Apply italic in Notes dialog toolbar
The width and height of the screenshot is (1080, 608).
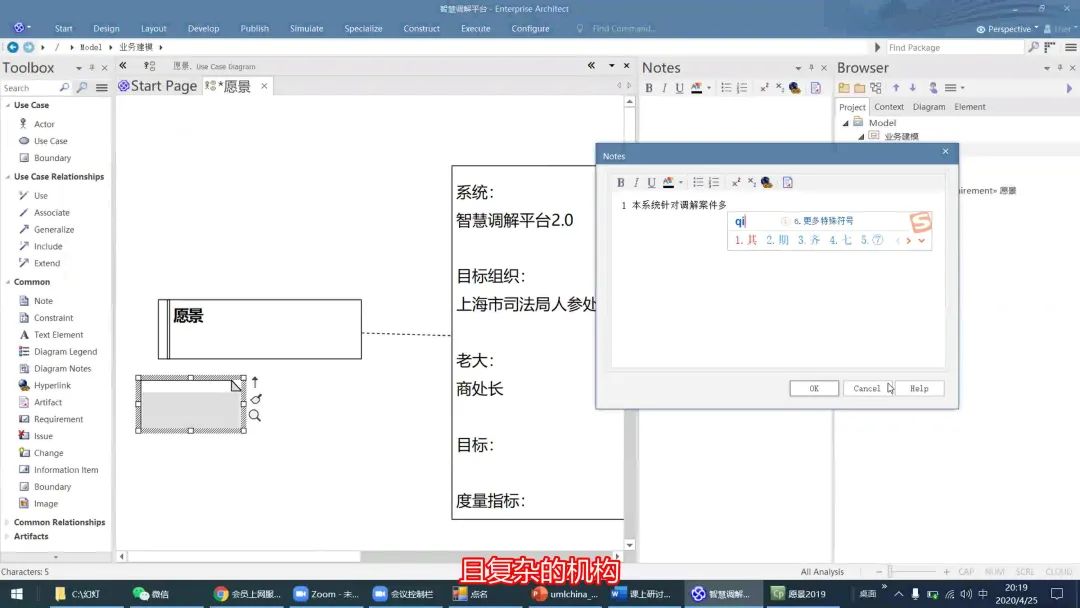636,182
